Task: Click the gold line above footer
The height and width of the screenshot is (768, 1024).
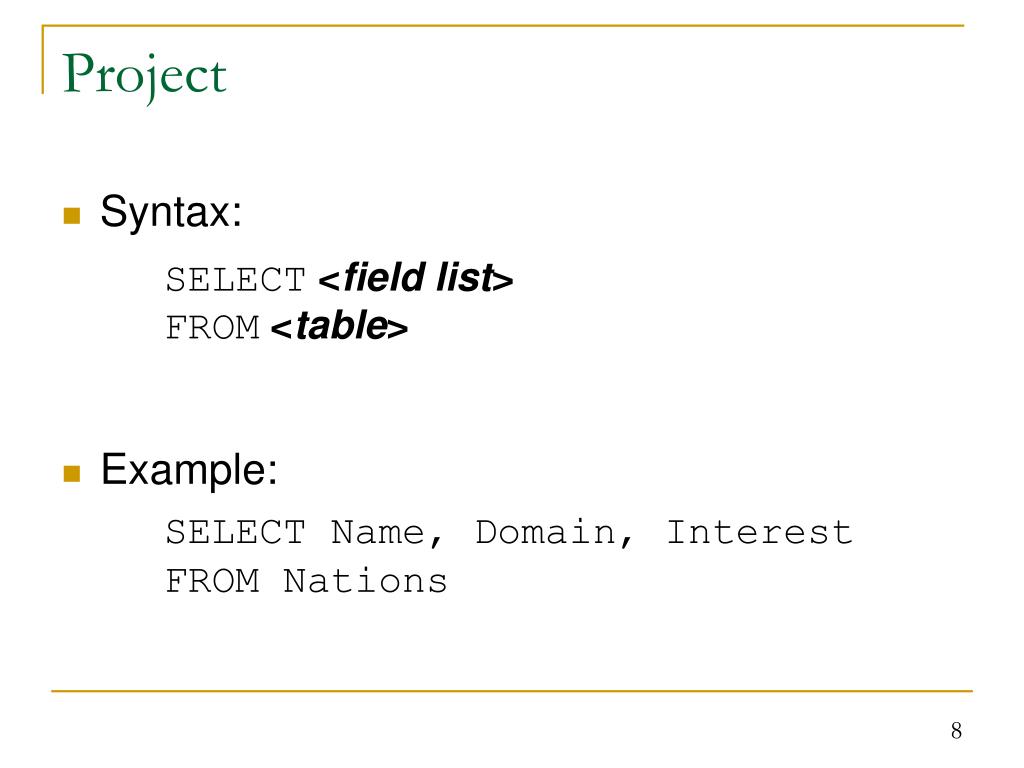Action: pos(512,690)
